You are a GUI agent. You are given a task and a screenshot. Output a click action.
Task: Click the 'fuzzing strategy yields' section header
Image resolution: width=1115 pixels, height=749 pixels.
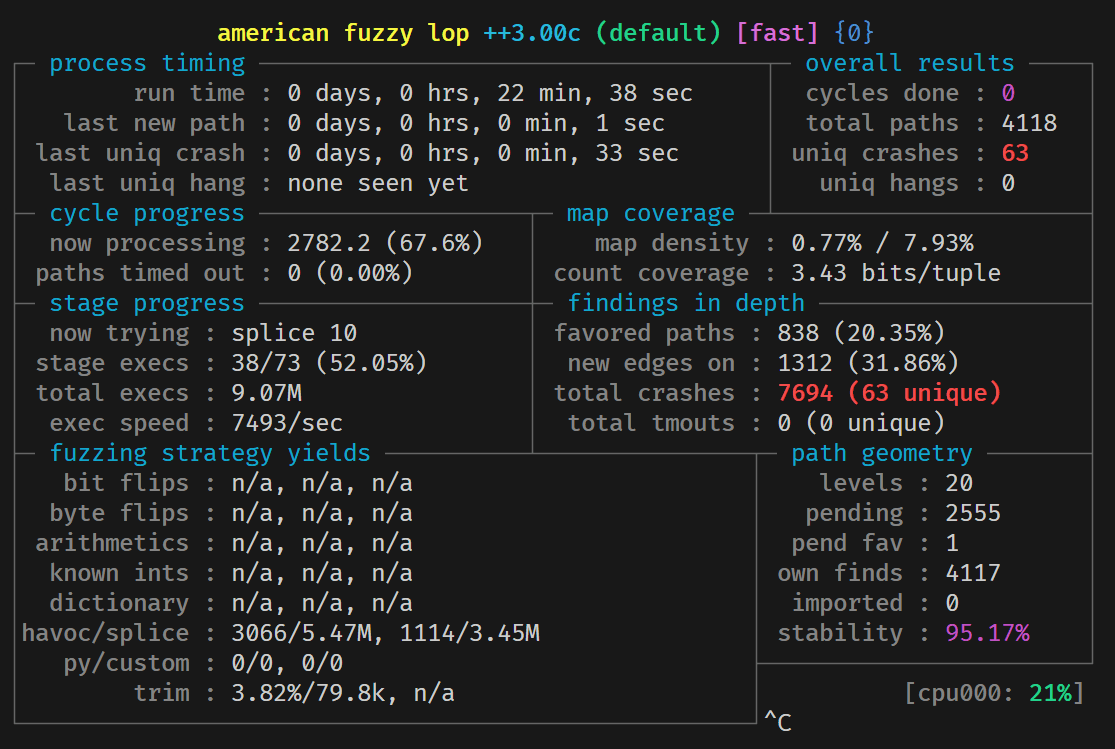[x=210, y=453]
